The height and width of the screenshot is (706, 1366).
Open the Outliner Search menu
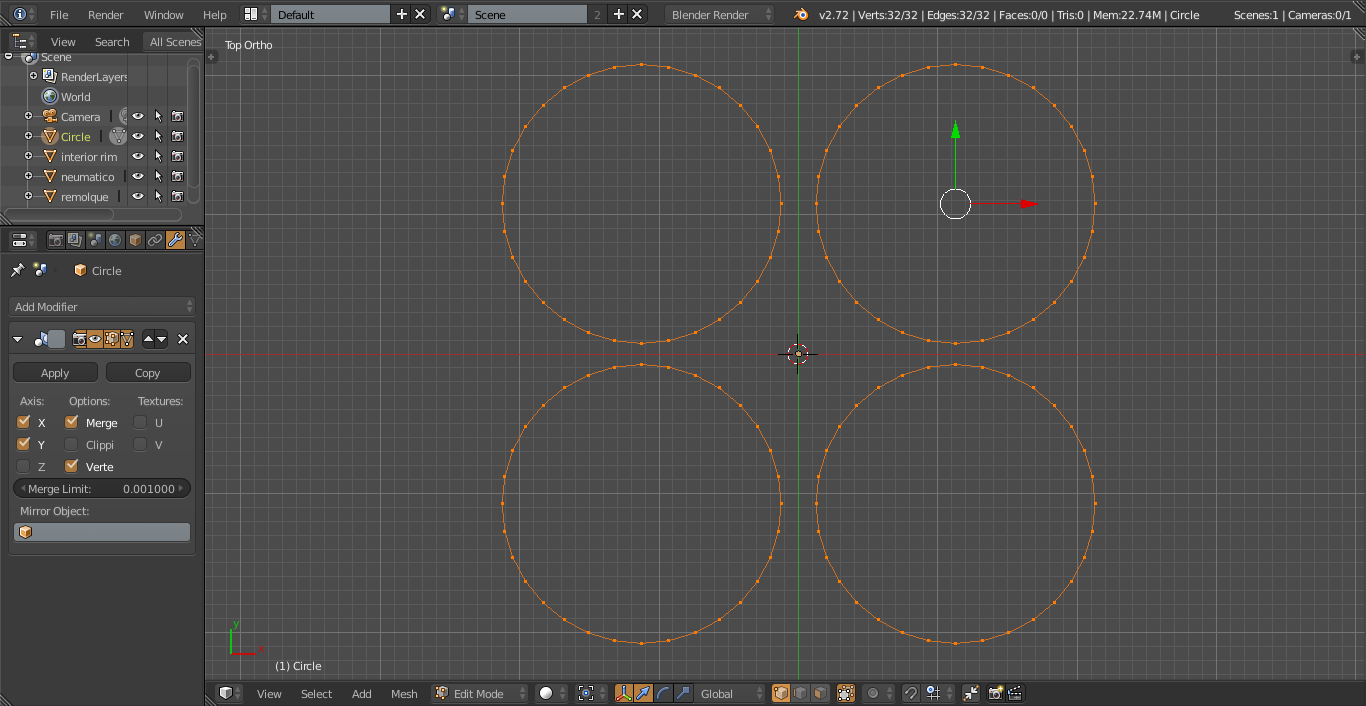(112, 42)
